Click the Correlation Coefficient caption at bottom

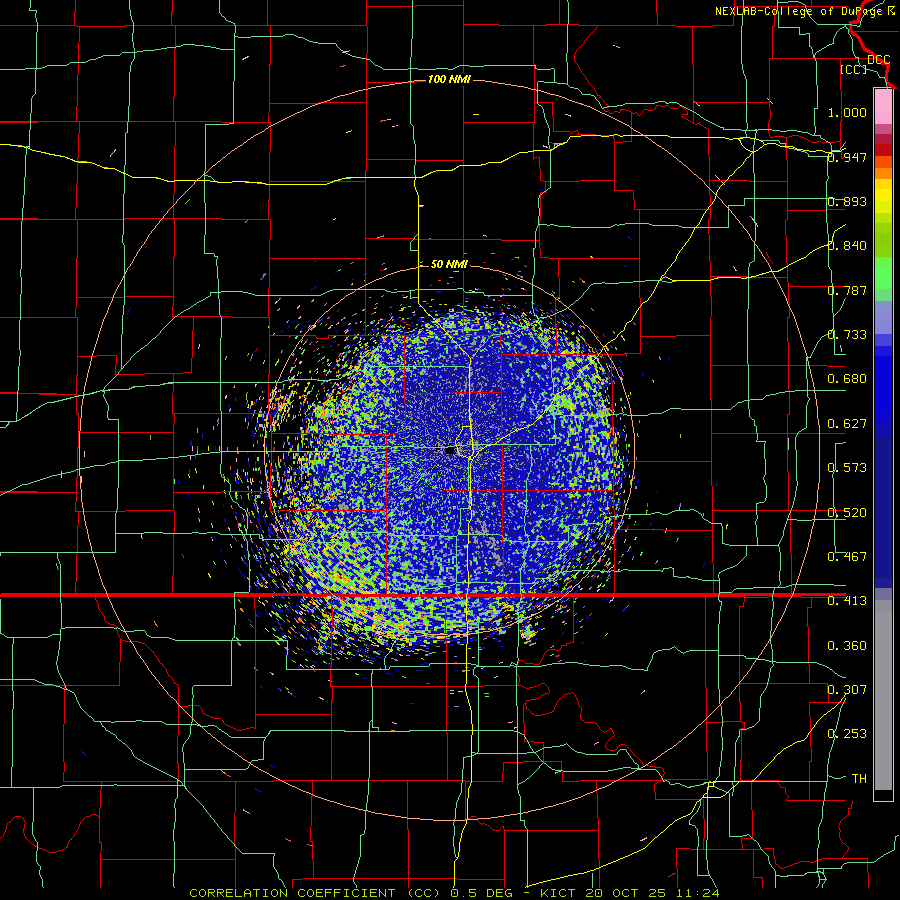tap(454, 893)
